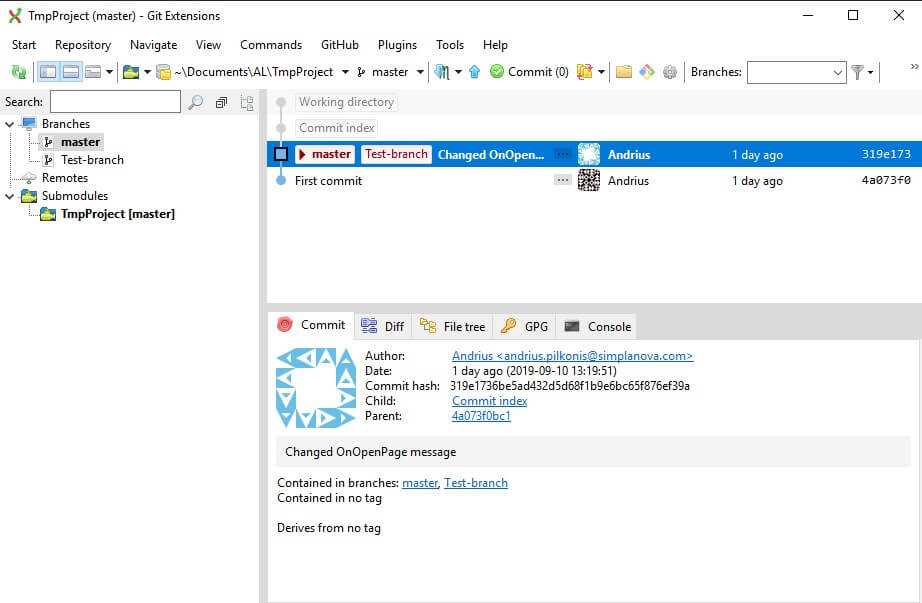Click Andrius avatar on the 4a073f0 commit
Screen dimensions: 922x603
pos(589,180)
